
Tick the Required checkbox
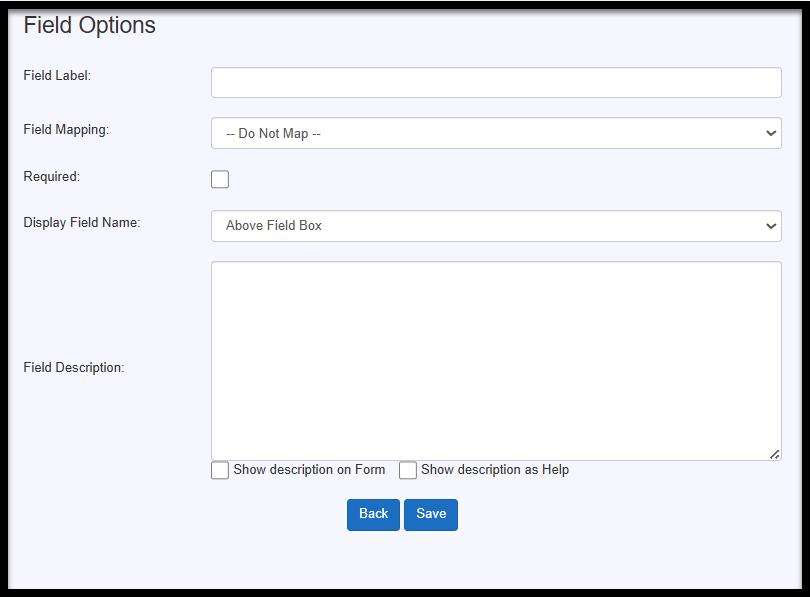(220, 179)
